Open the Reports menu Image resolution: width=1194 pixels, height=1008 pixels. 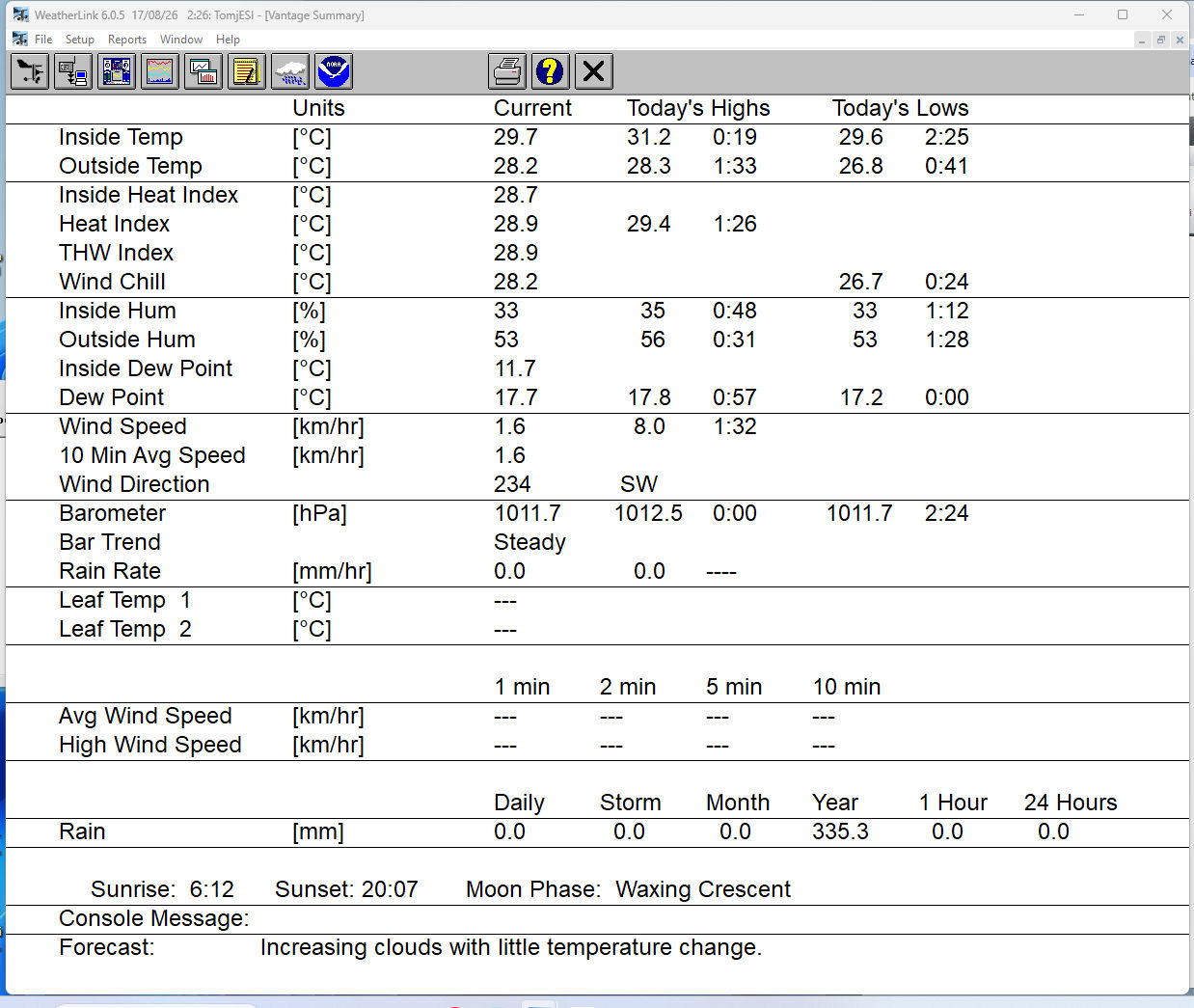point(127,40)
